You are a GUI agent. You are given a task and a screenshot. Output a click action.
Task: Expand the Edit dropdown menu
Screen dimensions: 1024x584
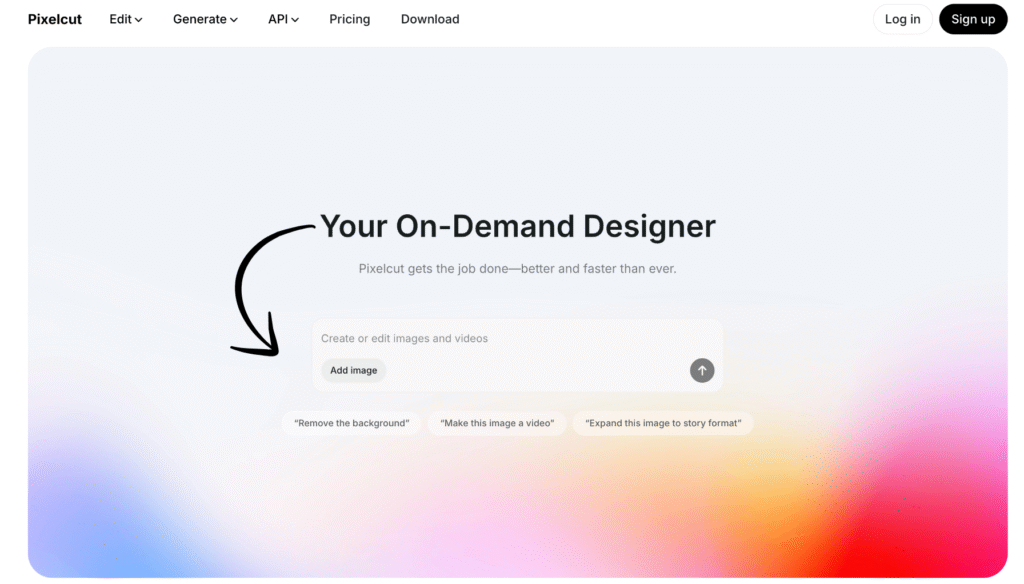pyautogui.click(x=125, y=19)
